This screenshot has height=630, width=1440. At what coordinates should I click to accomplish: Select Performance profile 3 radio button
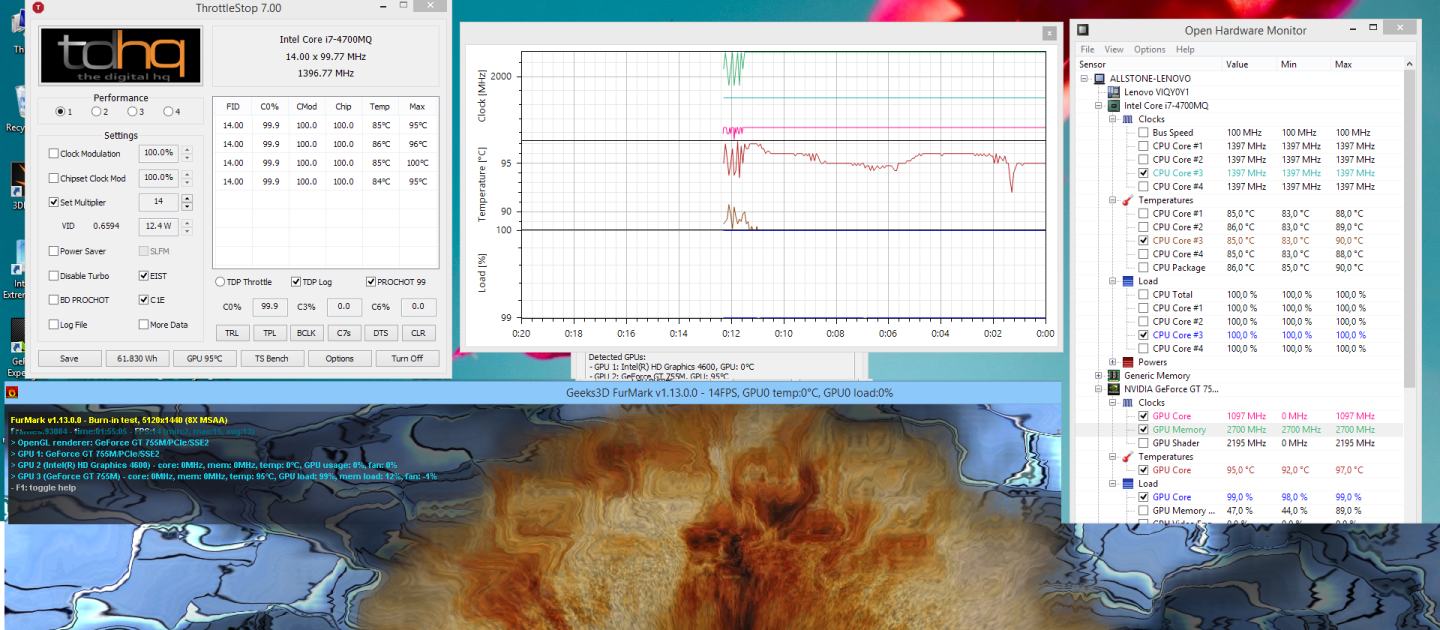(131, 111)
